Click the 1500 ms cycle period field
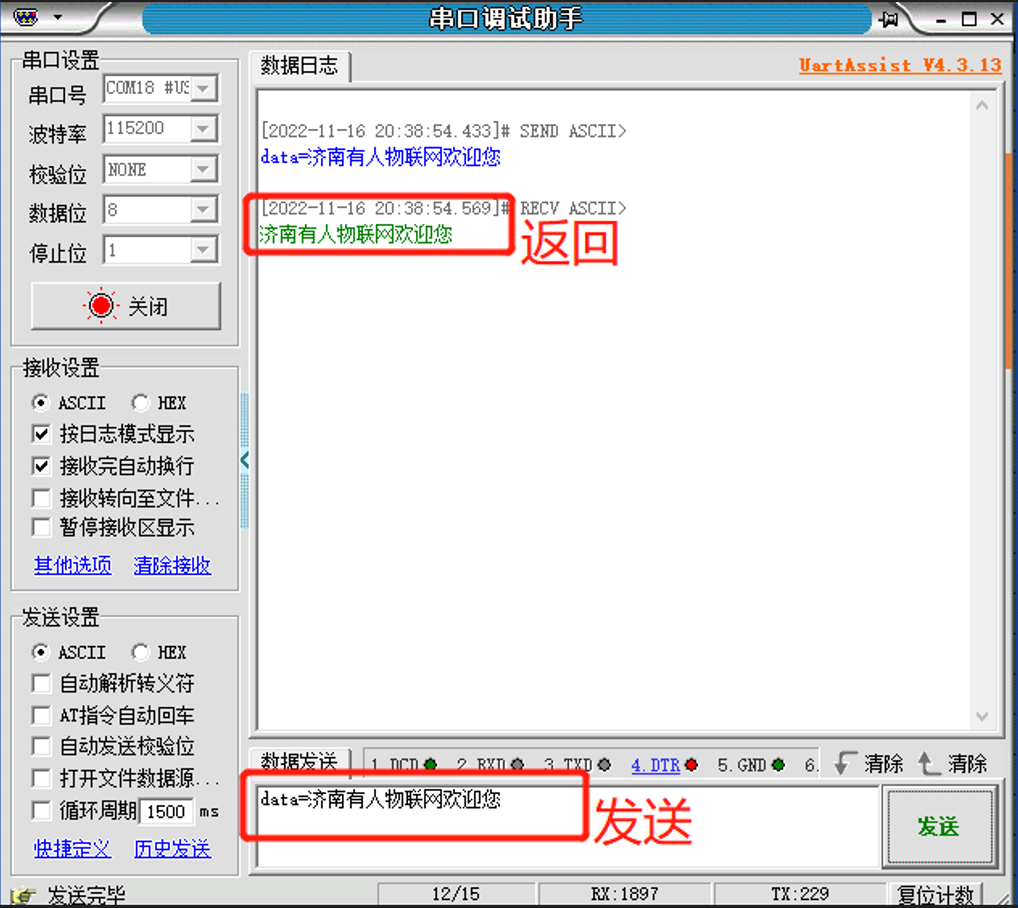The width and height of the screenshot is (1018, 908). [166, 811]
